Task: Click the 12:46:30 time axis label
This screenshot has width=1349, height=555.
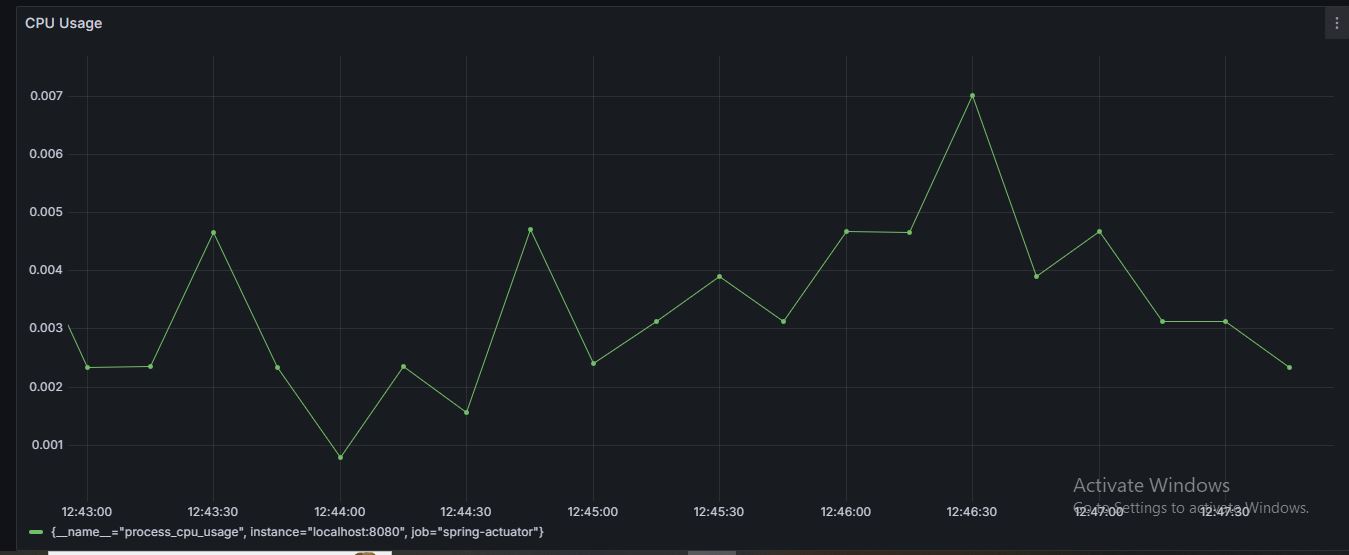Action: tap(972, 511)
